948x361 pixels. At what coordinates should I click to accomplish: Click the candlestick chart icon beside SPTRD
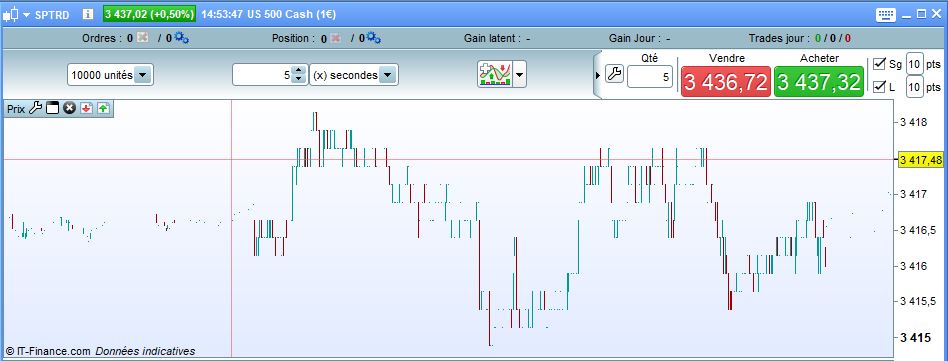click(11, 14)
